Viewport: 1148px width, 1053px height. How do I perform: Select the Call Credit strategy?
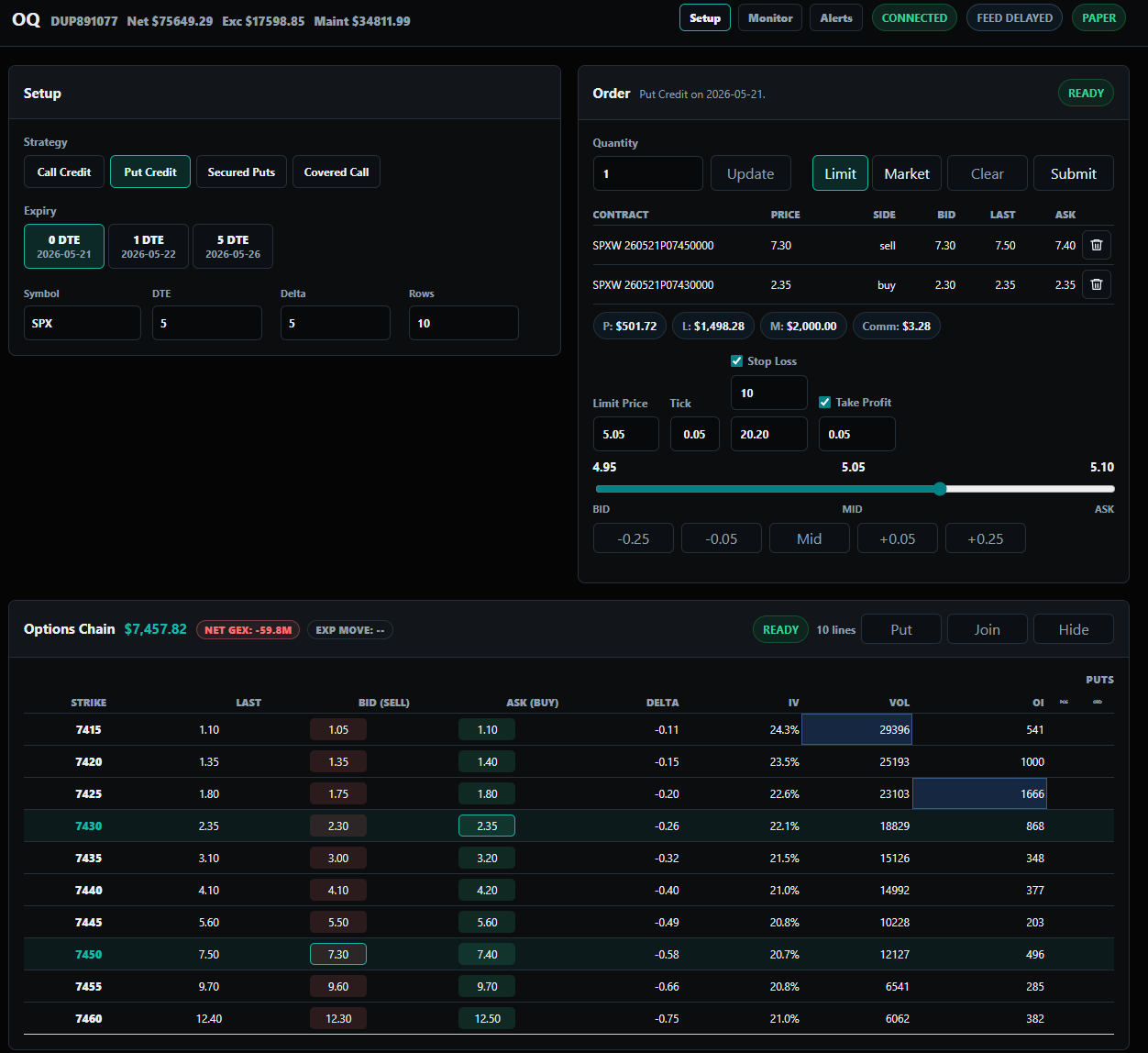coord(64,172)
